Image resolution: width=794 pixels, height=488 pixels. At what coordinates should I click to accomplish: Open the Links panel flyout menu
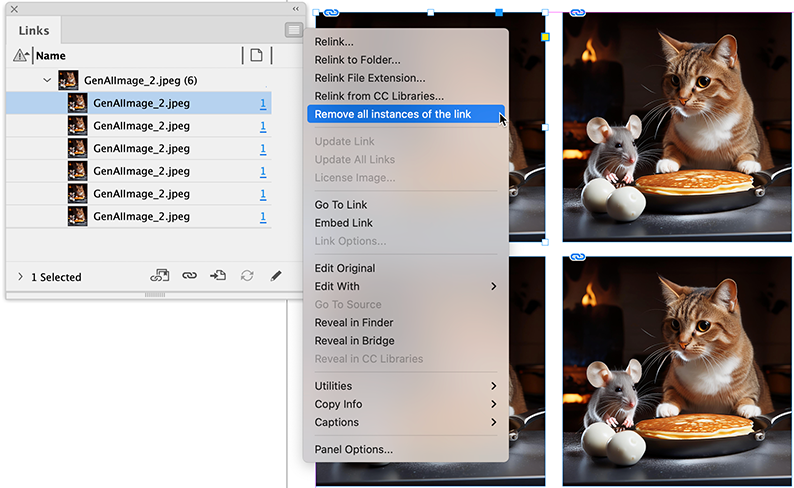[x=294, y=30]
